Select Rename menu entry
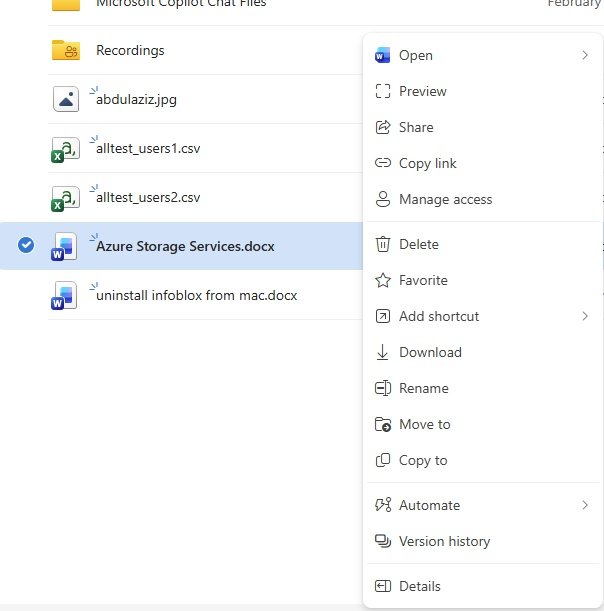 pyautogui.click(x=482, y=388)
